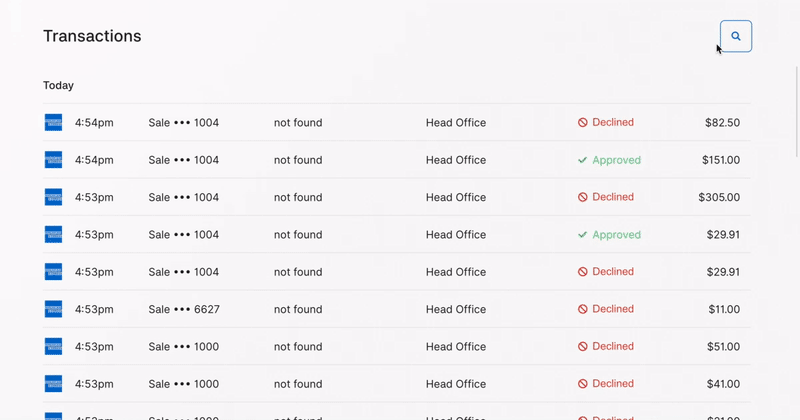Select the $305.00 amount
Screen dimensions: 800x420
tap(719, 198)
